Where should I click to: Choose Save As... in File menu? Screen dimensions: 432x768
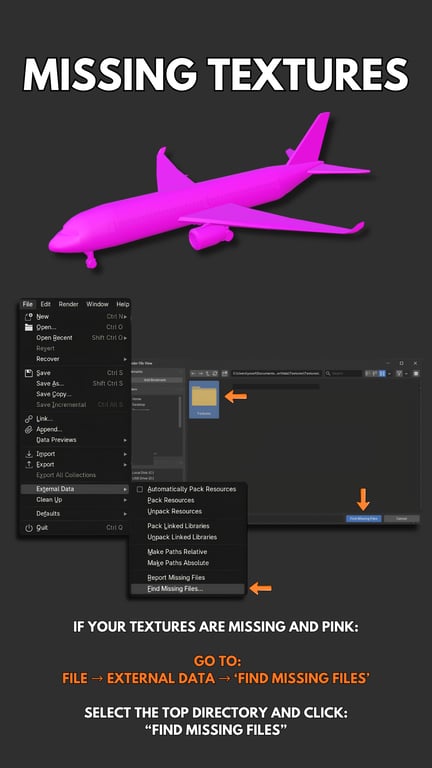(x=74, y=384)
